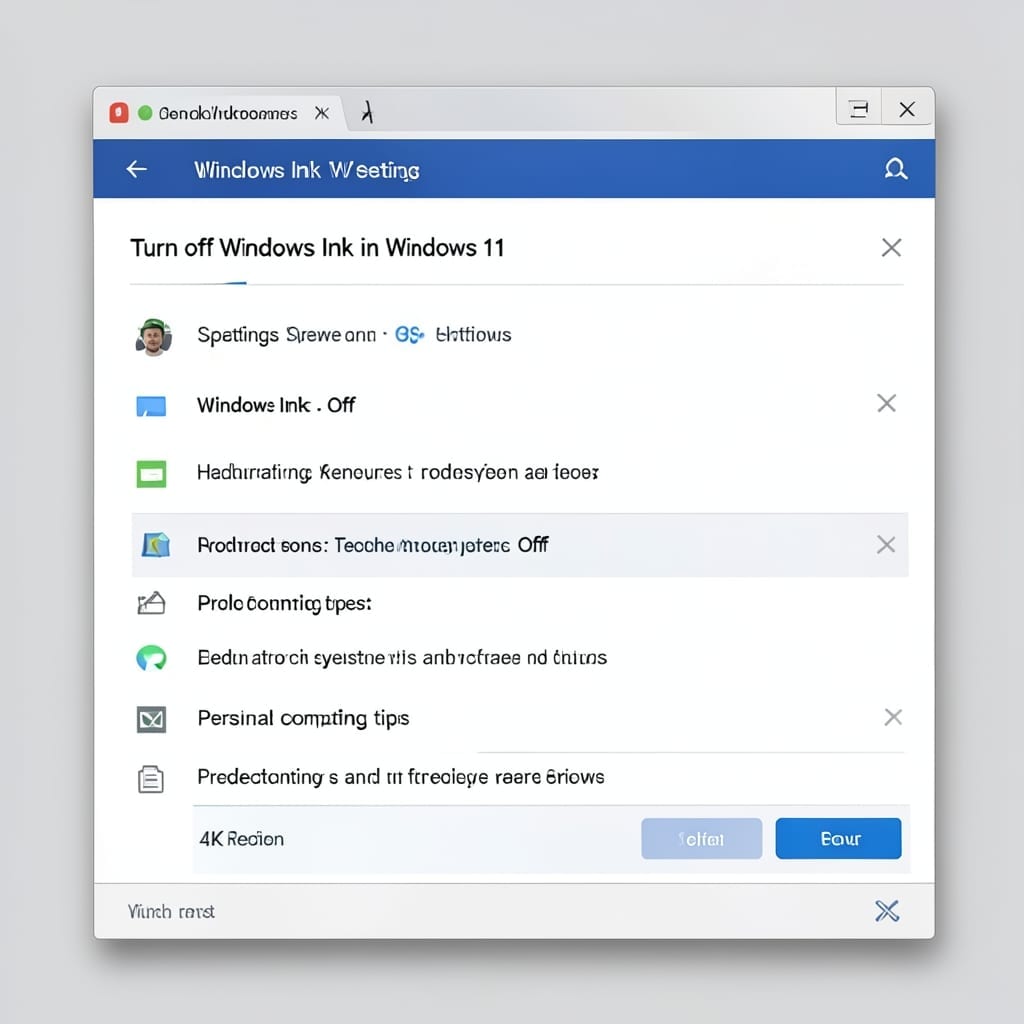Click the red icon on the browser tab

119,113
